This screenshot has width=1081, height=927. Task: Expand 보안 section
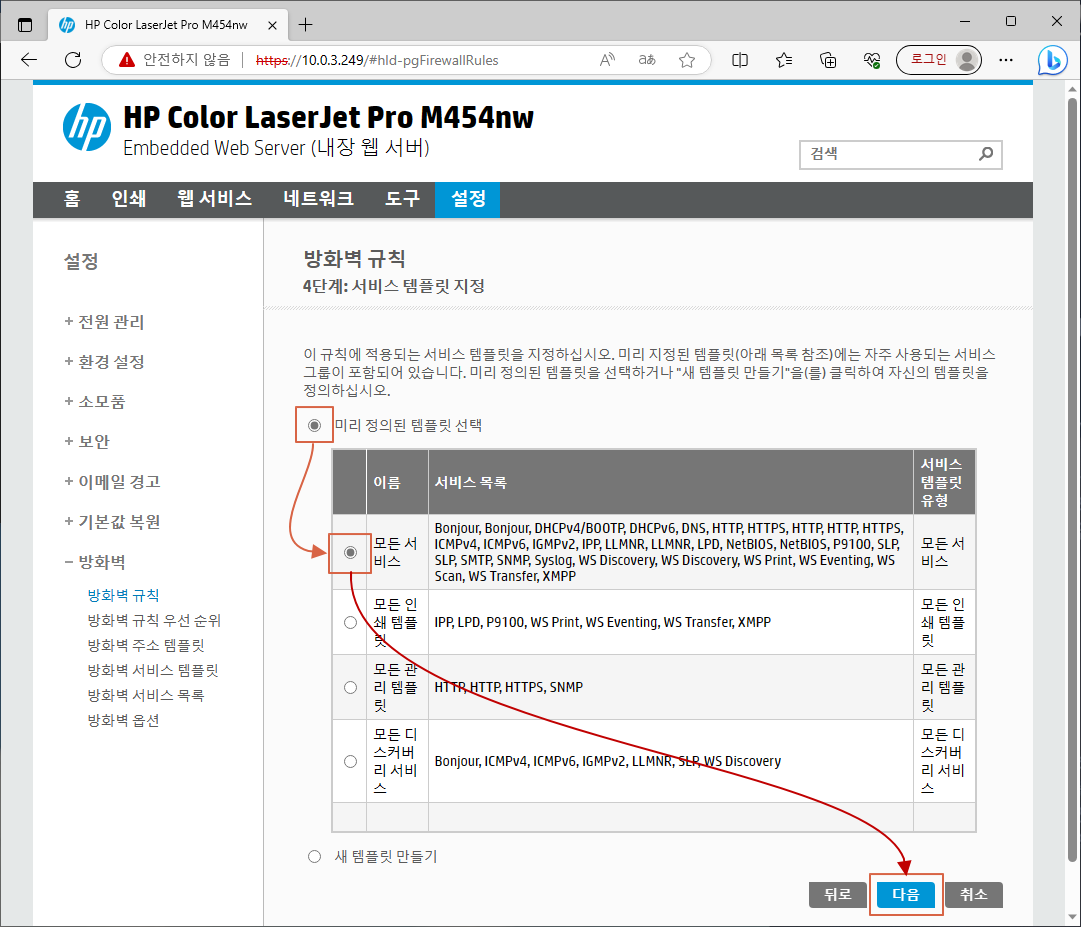pos(87,442)
